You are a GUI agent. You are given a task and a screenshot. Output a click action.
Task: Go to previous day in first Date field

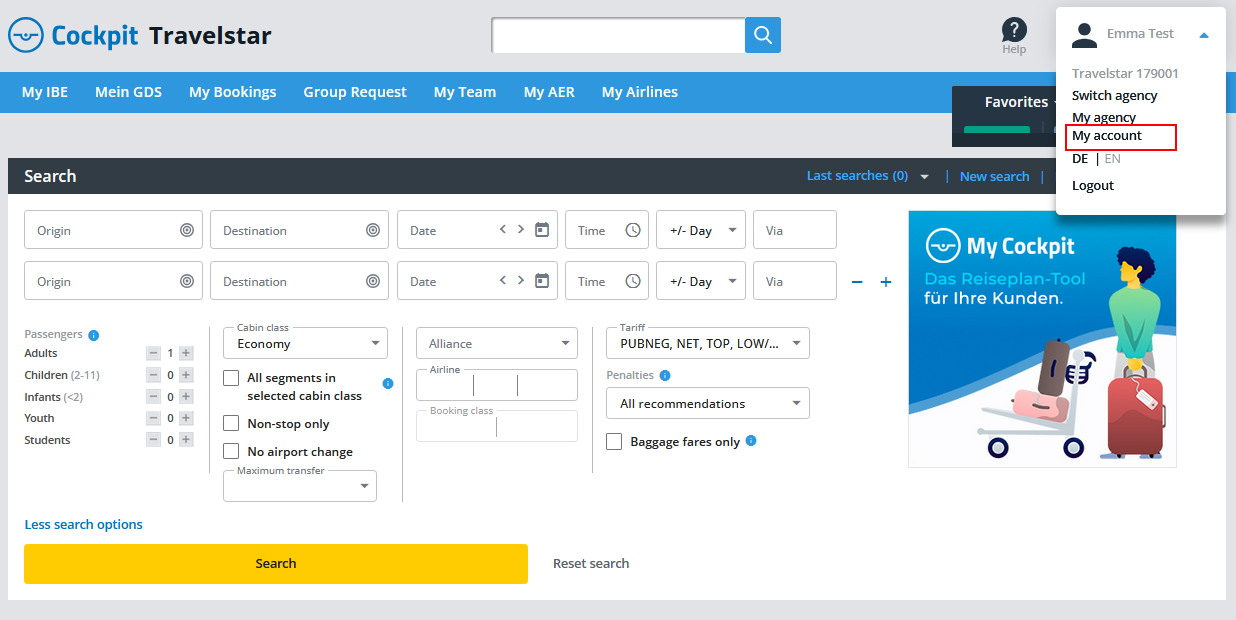(503, 229)
